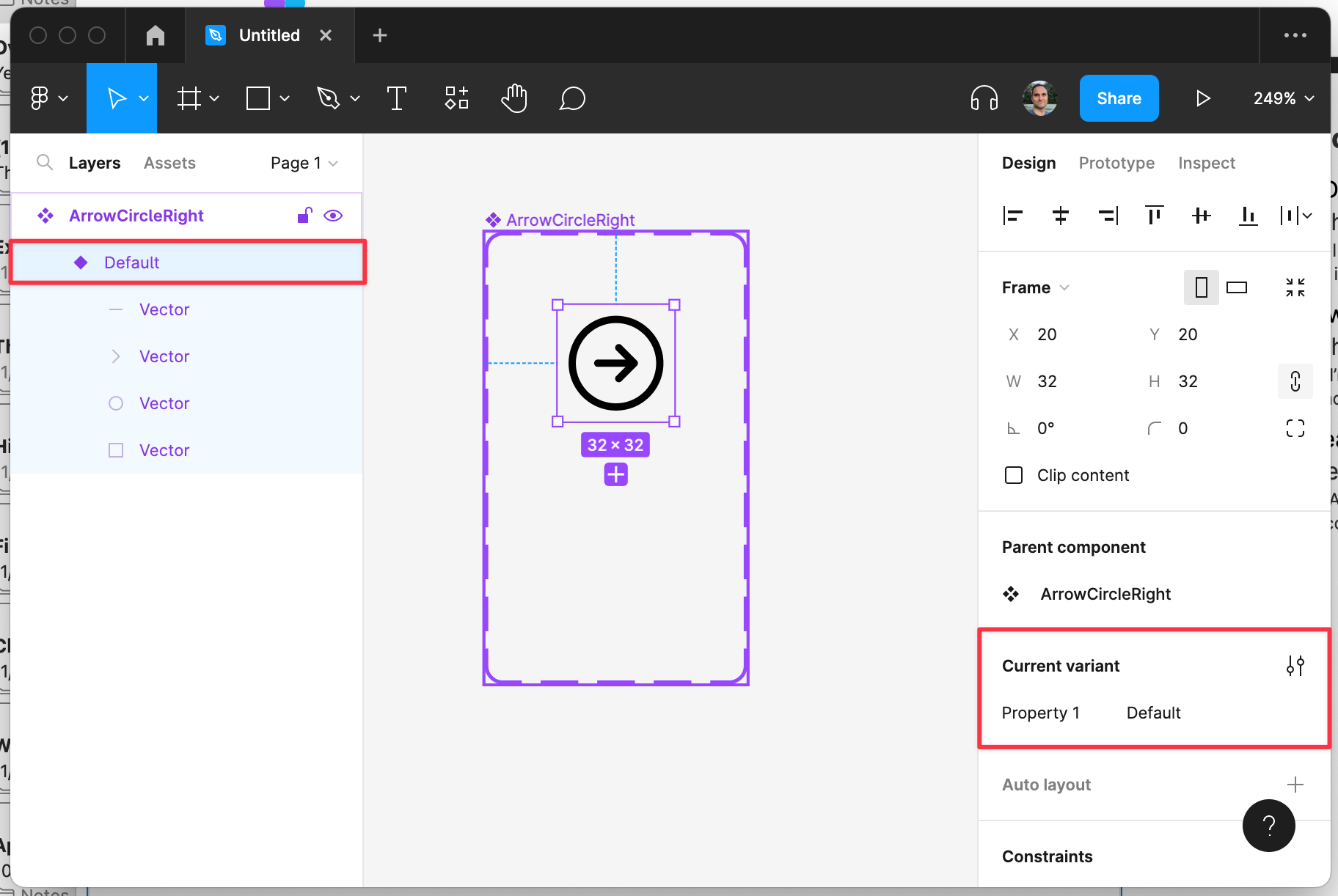Viewport: 1338px width, 896px height.
Task: Select the Frame tool
Action: tap(189, 98)
